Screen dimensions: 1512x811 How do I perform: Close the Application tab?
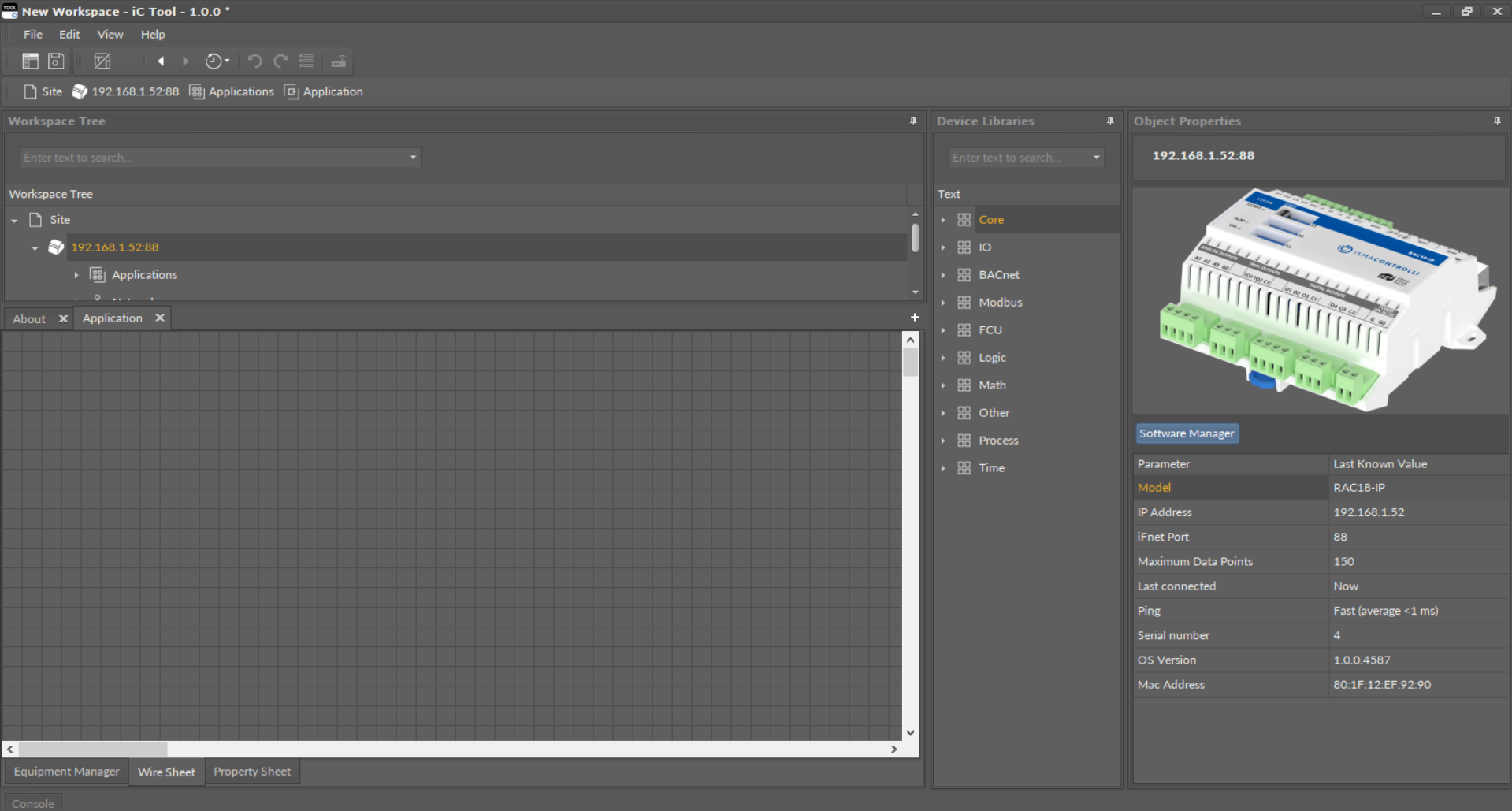point(160,318)
